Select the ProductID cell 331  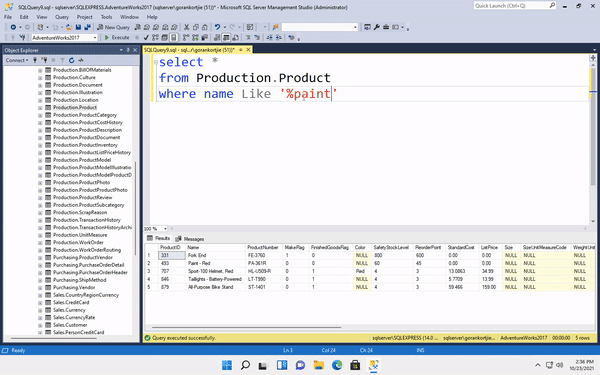pos(171,256)
